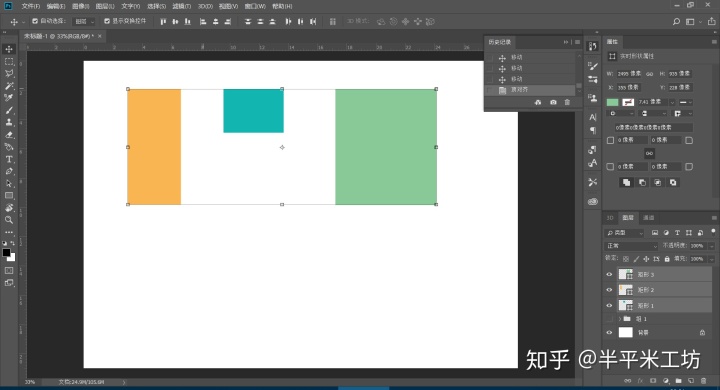Viewport: 720px width, 390px height.
Task: Select the Move tool in the toolbox
Action: tap(9, 49)
